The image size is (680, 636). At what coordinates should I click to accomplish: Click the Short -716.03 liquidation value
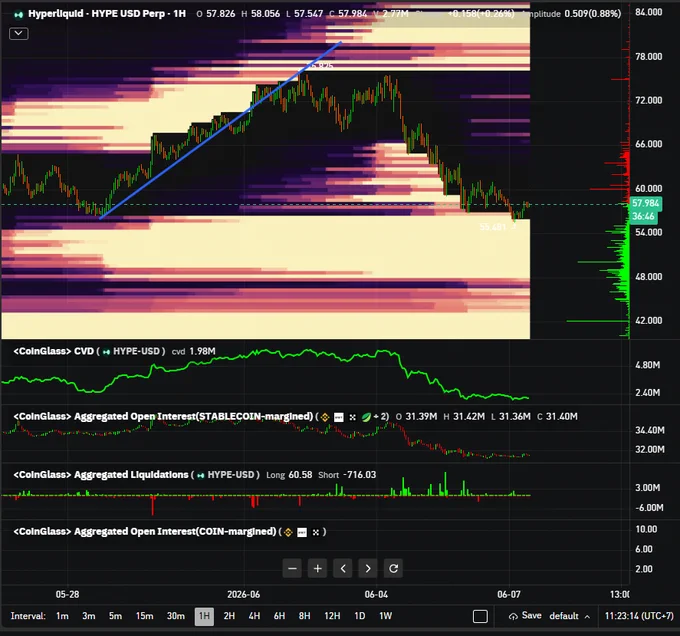click(x=347, y=475)
